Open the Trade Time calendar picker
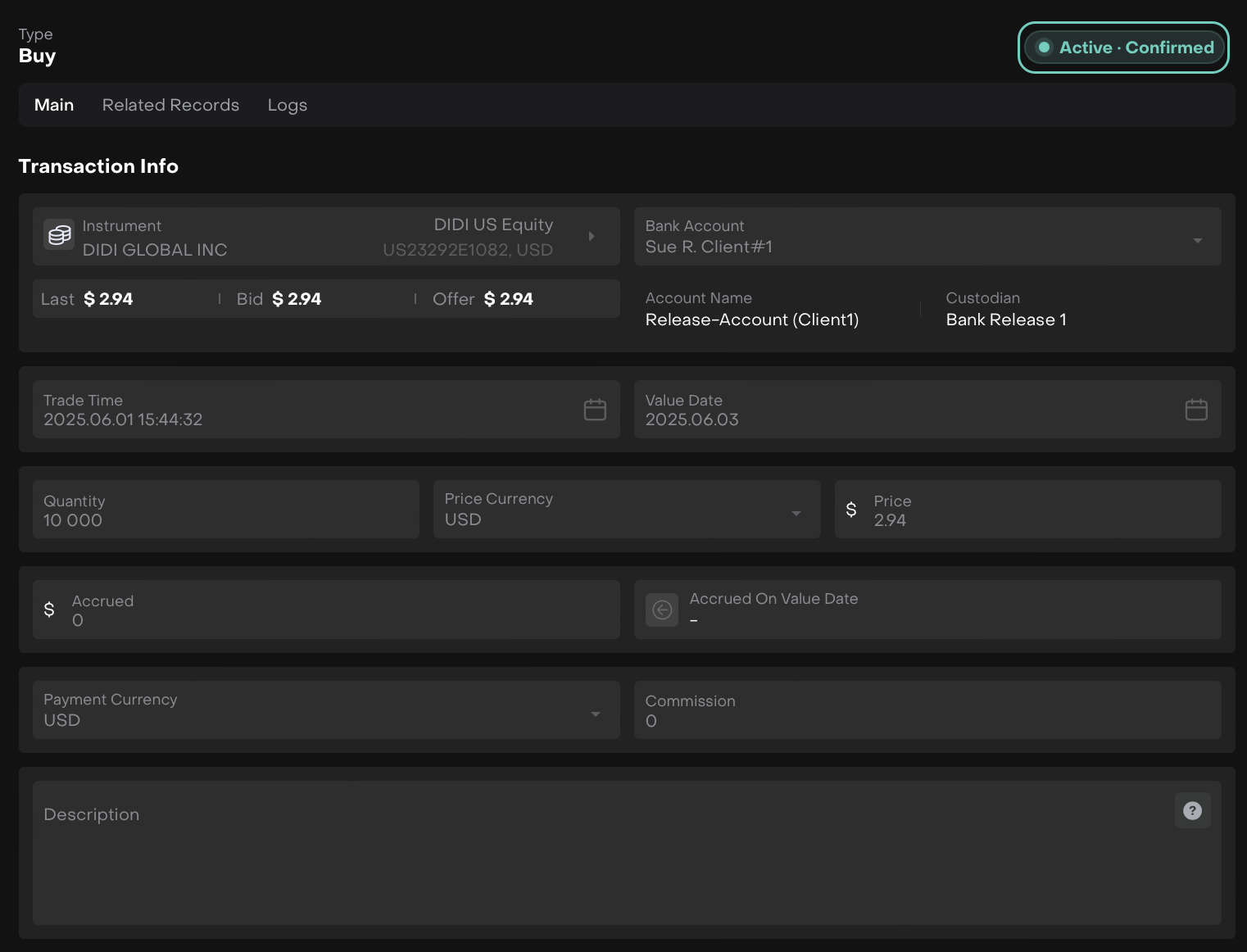Viewport: 1247px width, 952px height. tap(595, 410)
